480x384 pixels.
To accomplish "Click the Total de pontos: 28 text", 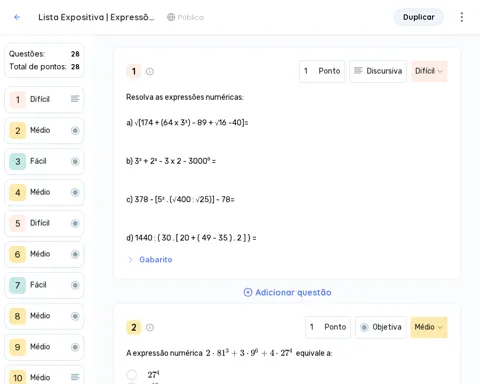I will tap(44, 67).
